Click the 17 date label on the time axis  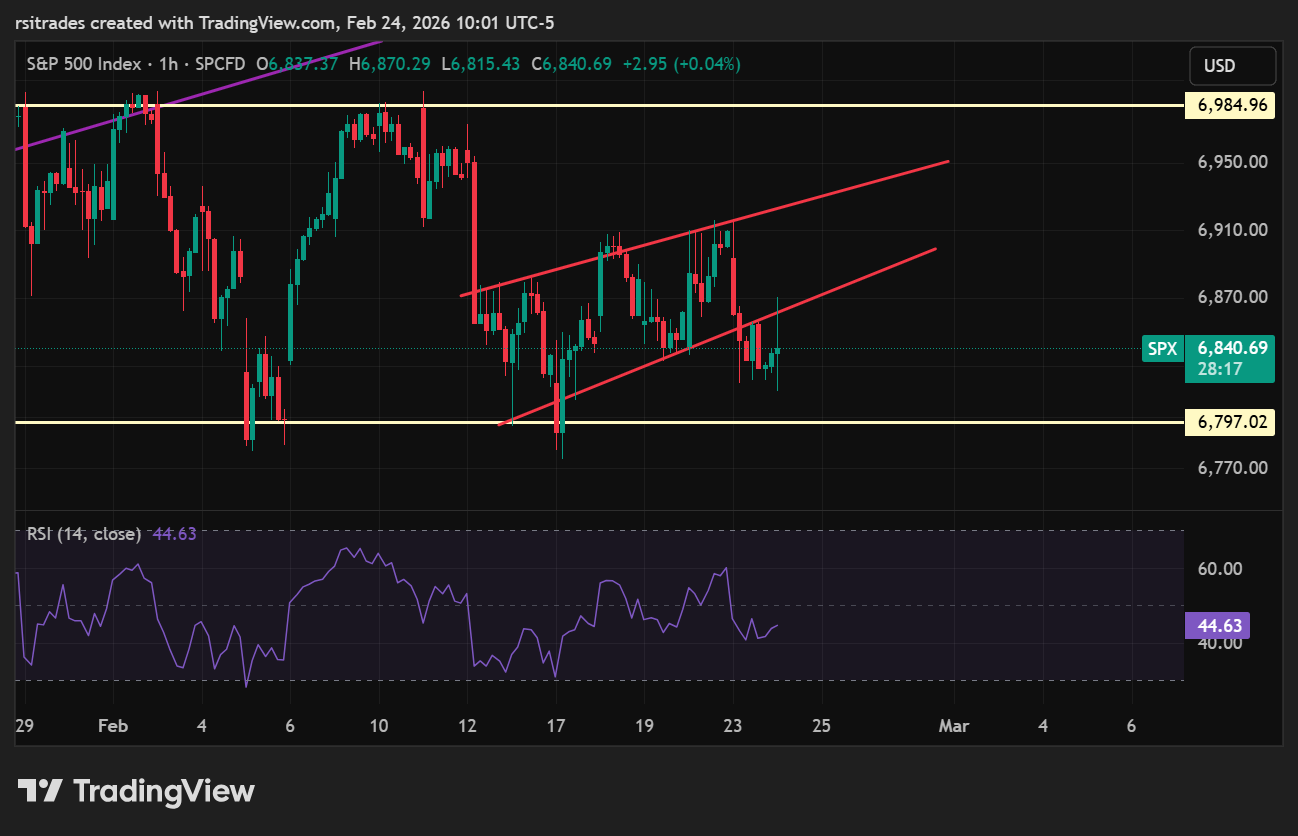(555, 726)
